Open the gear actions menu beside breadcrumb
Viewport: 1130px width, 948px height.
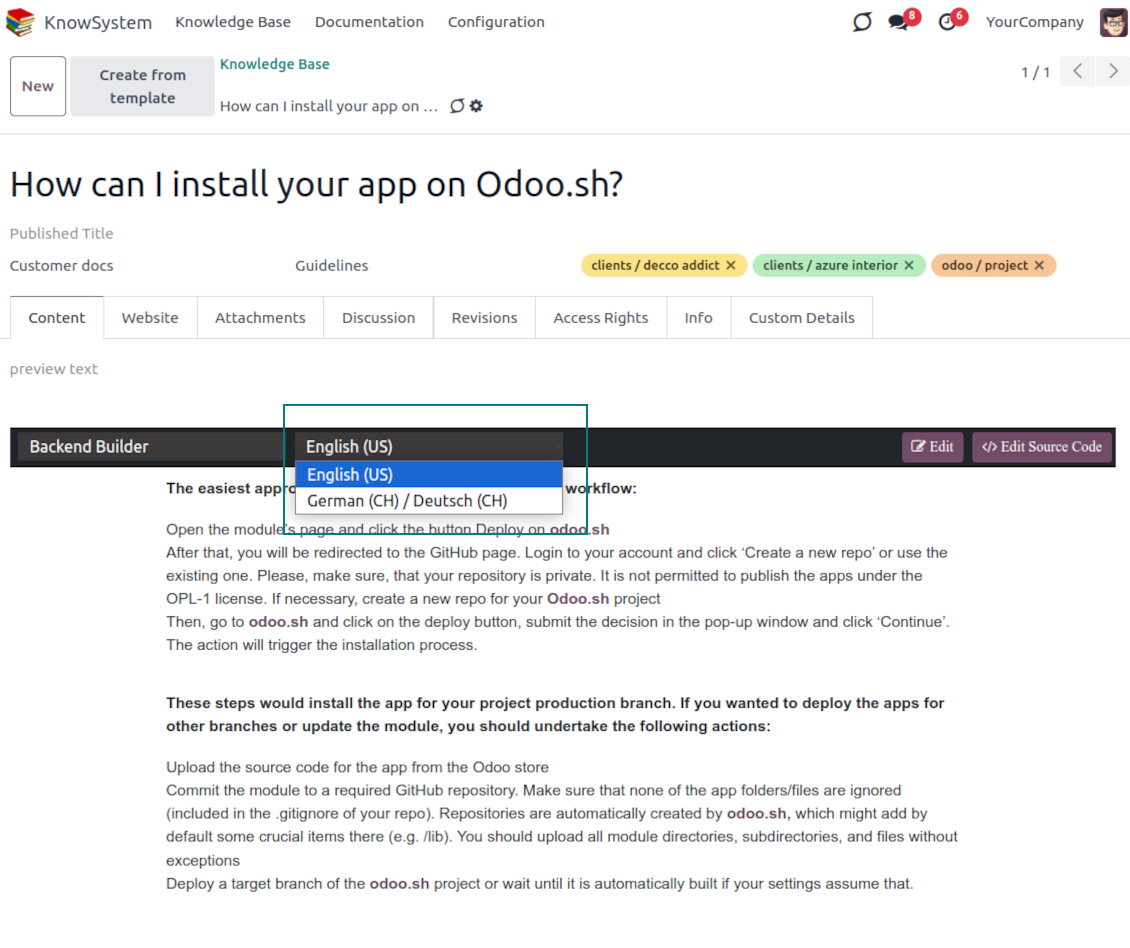click(x=476, y=106)
